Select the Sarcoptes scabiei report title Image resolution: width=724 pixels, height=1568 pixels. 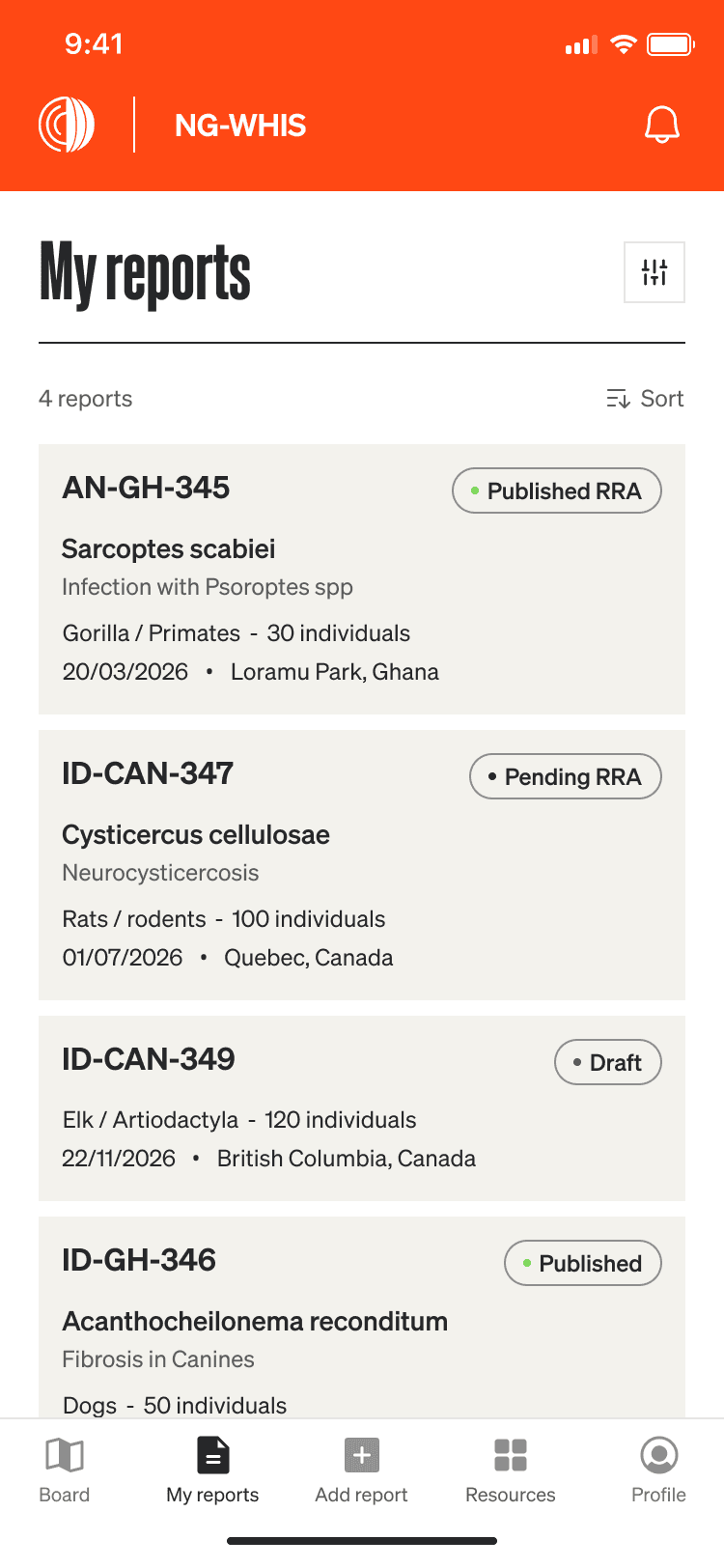[169, 548]
